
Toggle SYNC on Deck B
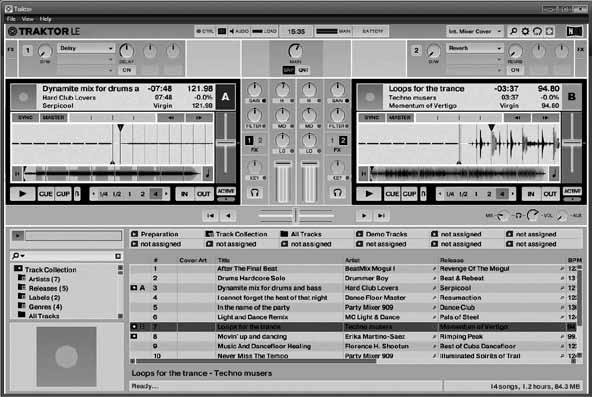pyautogui.click(x=372, y=118)
